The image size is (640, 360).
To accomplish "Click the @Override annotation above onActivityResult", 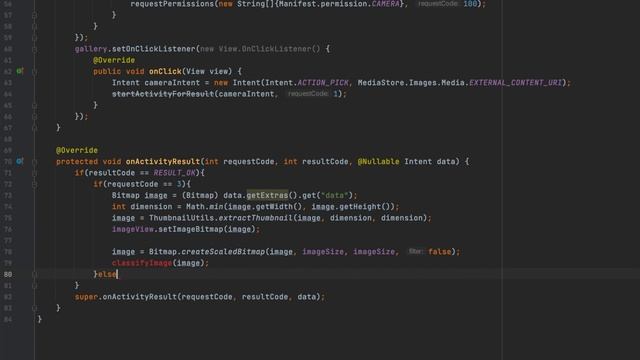I will pyautogui.click(x=77, y=150).
